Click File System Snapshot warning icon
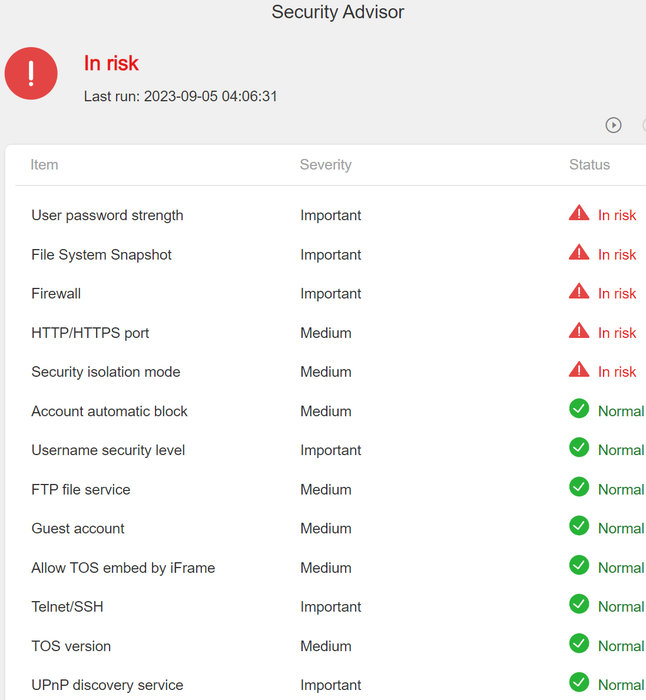The height and width of the screenshot is (700, 646). coord(579,253)
